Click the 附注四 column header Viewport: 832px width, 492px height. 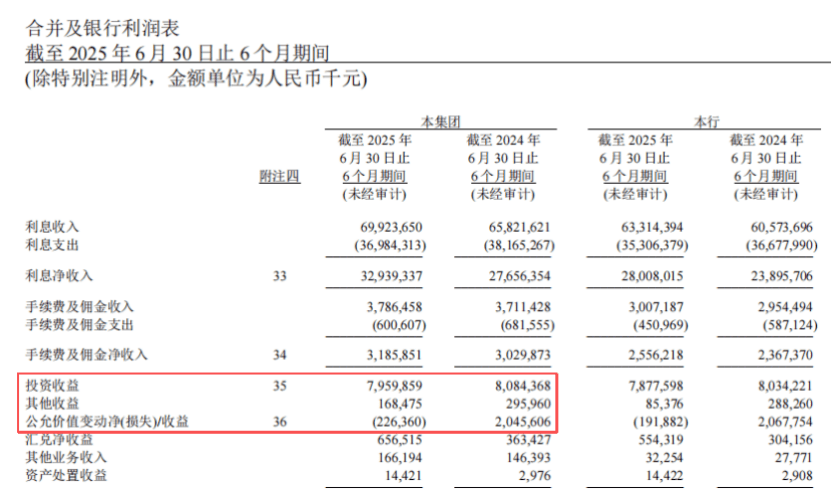pyautogui.click(x=280, y=176)
